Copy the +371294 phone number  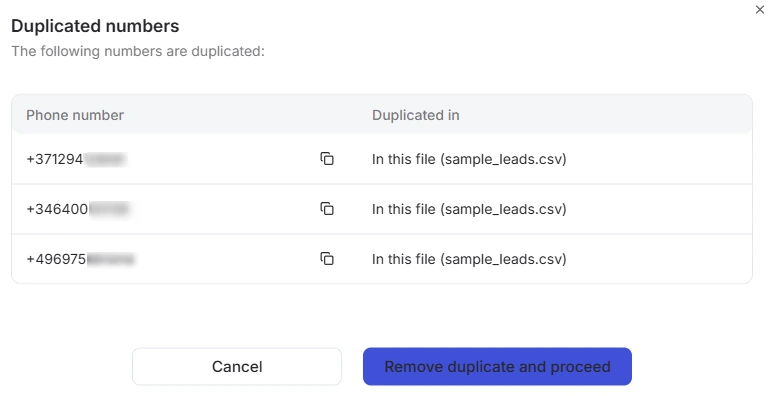click(x=326, y=159)
